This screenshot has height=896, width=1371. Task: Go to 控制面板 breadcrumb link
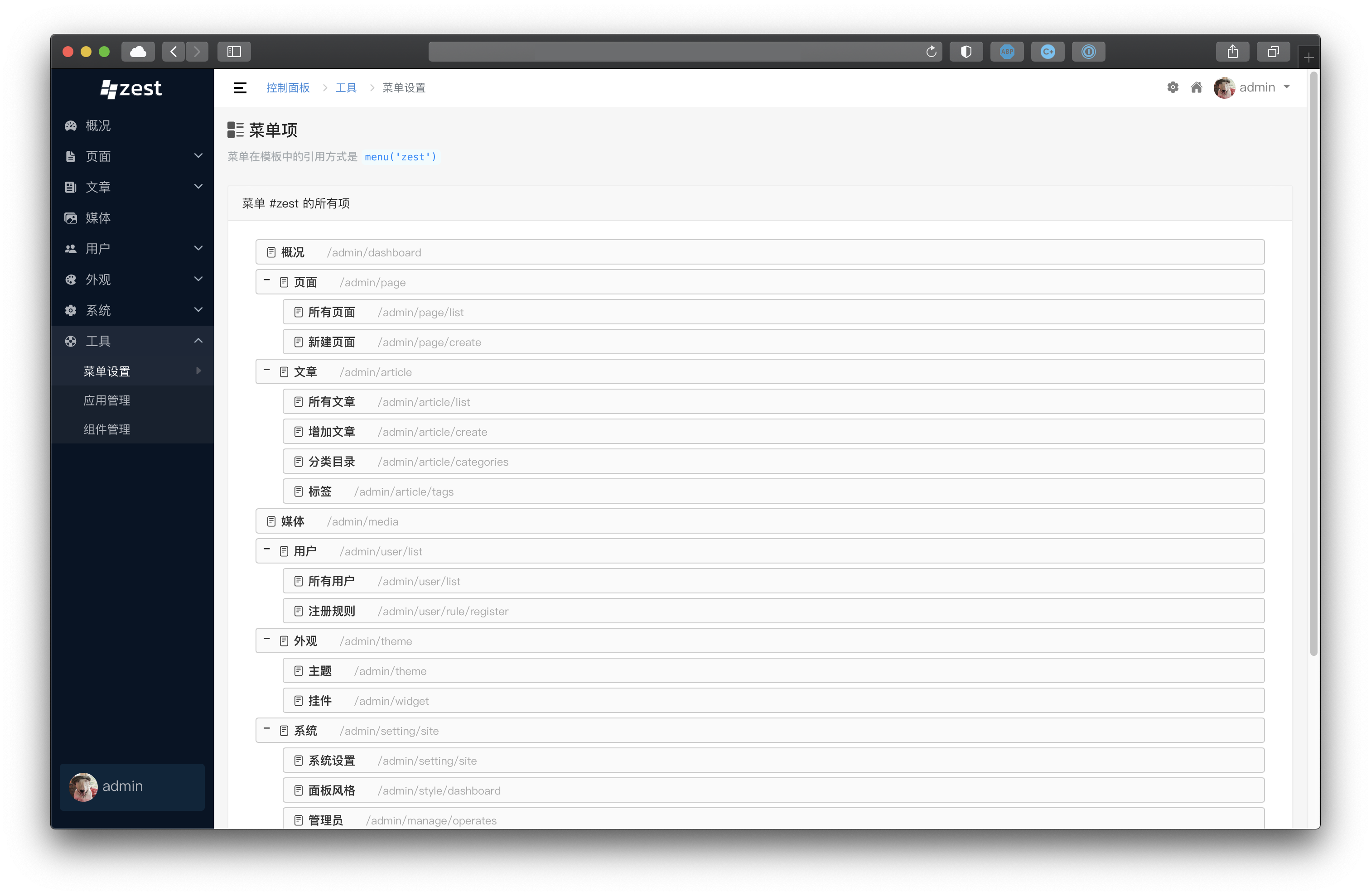tap(288, 87)
